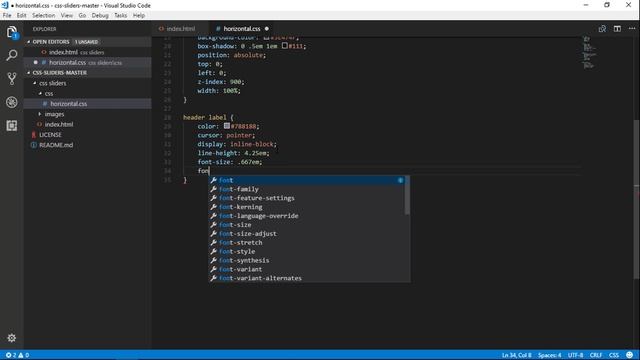Click the z-index: 900 line

pos(221,82)
